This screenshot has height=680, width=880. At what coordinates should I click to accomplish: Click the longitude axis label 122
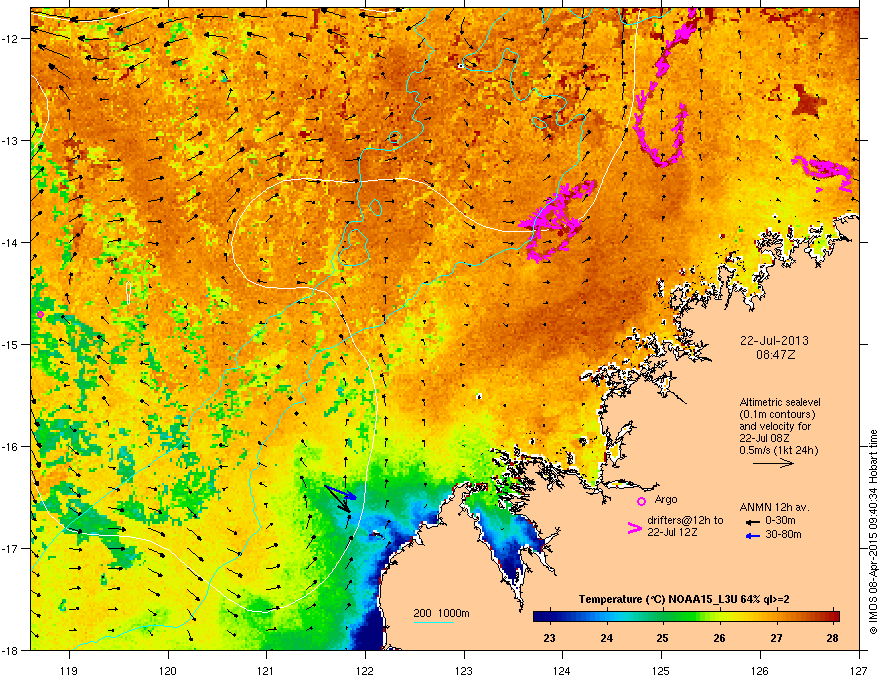365,670
